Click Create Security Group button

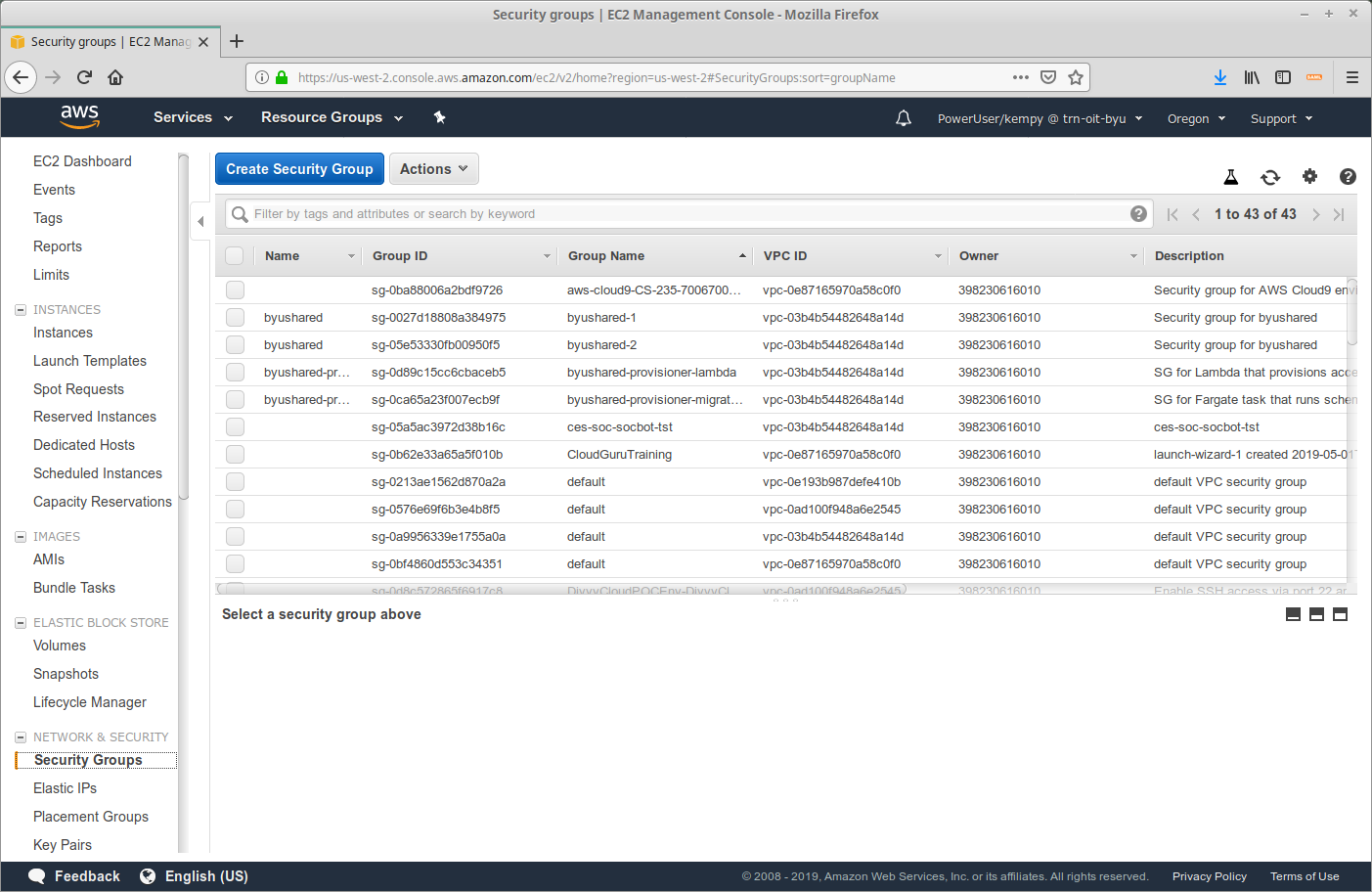point(299,169)
